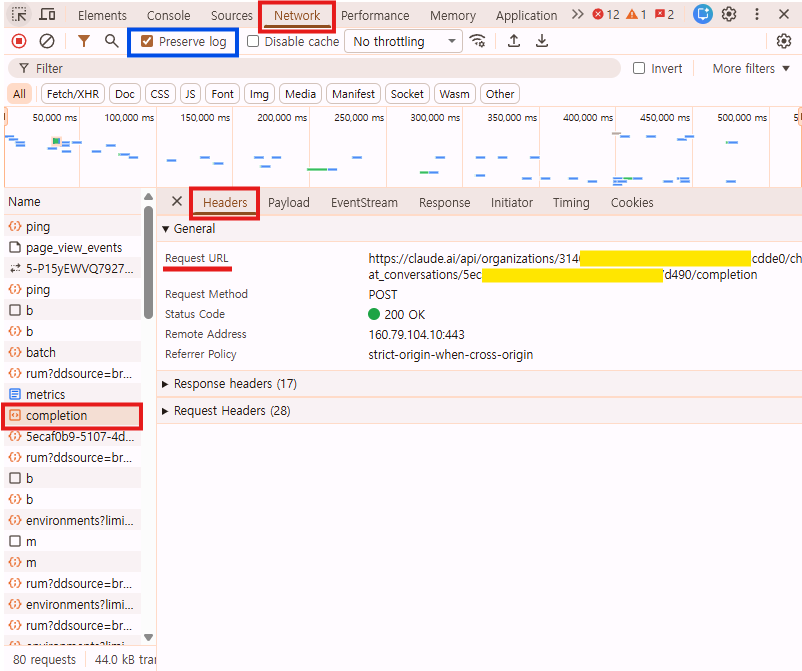
Task: Toggle the device emulation toolbar
Action: pos(46,14)
